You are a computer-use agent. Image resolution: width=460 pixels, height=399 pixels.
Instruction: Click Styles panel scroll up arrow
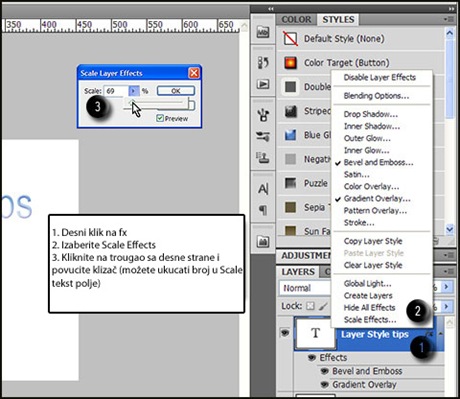click(450, 33)
